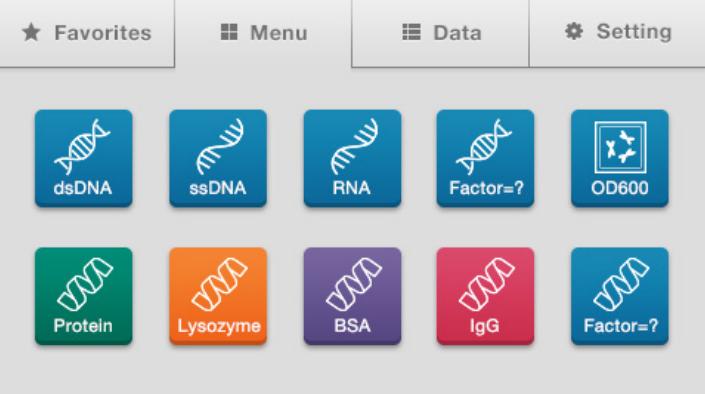
Task: Click the star icon beside Favorites
Action: coord(31,32)
